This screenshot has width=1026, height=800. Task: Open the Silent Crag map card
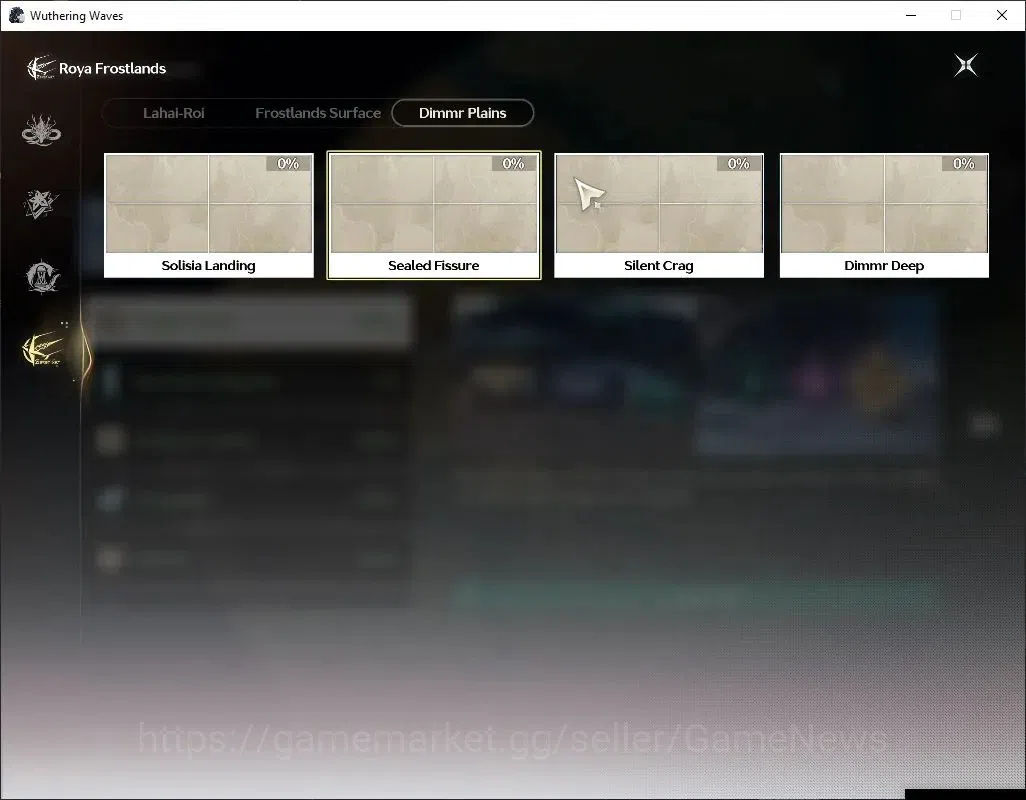[659, 215]
